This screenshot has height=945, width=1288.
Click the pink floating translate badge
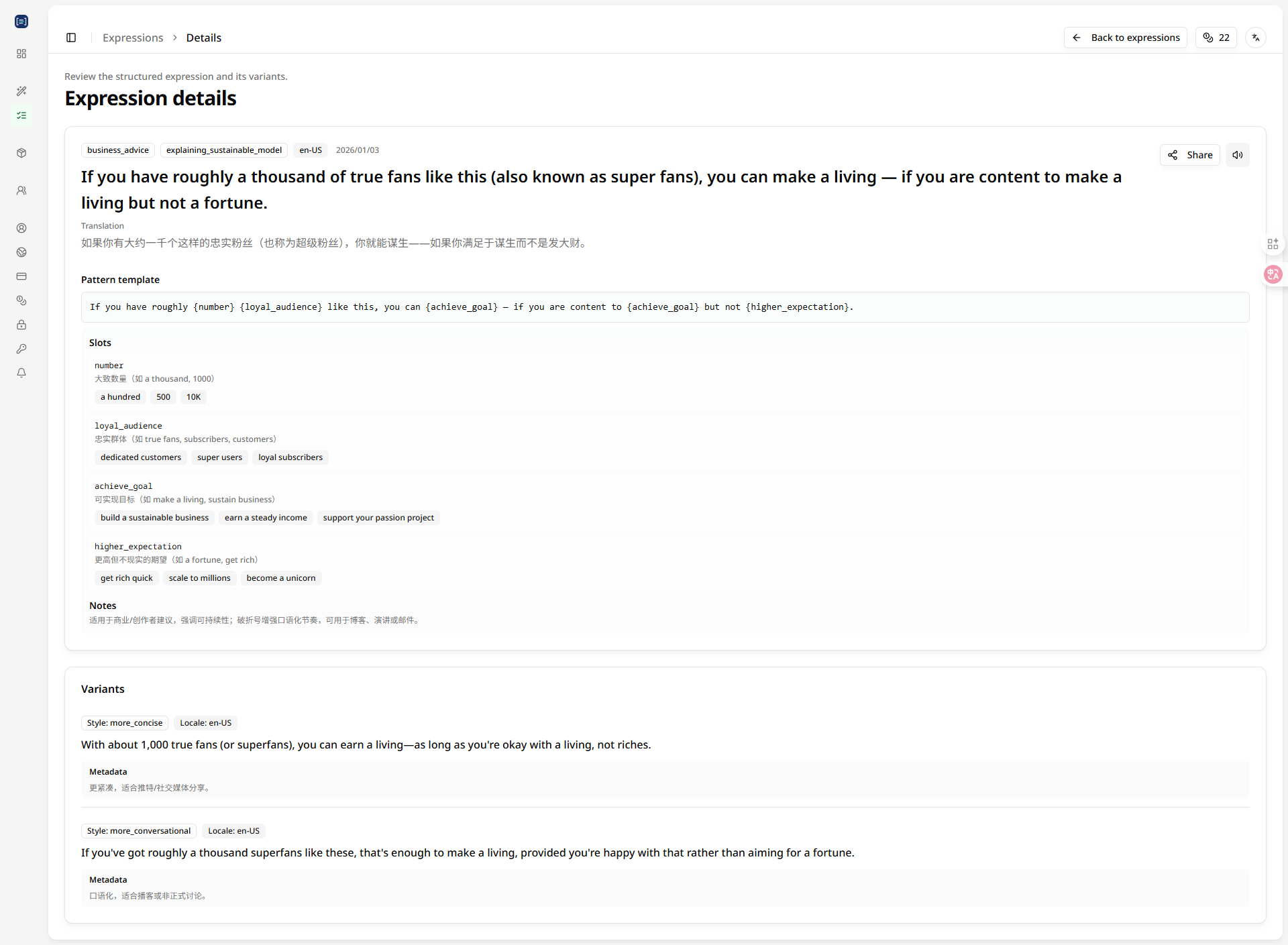[1273, 274]
